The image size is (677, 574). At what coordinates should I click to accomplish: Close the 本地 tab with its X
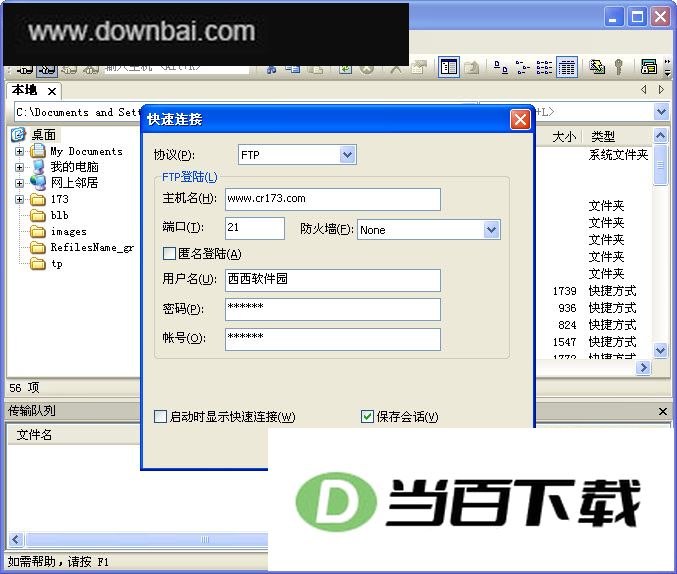tap(52, 92)
